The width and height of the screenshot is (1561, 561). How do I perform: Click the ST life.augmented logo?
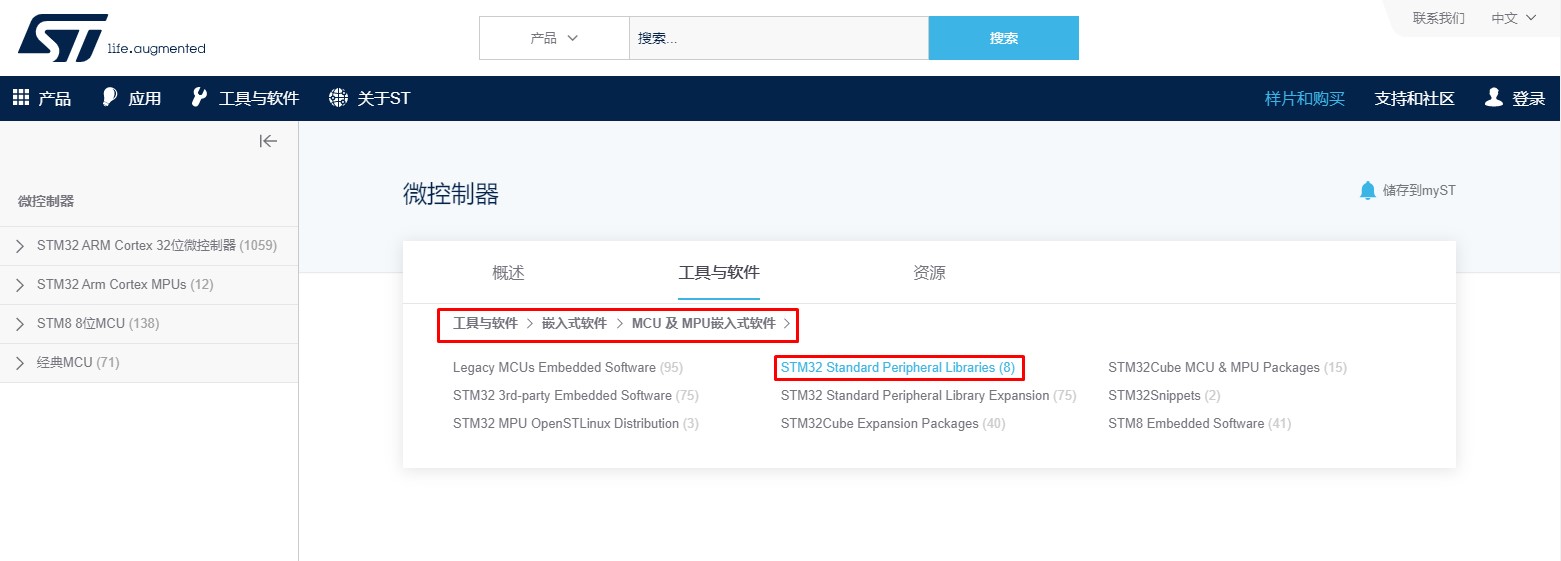pos(111,38)
